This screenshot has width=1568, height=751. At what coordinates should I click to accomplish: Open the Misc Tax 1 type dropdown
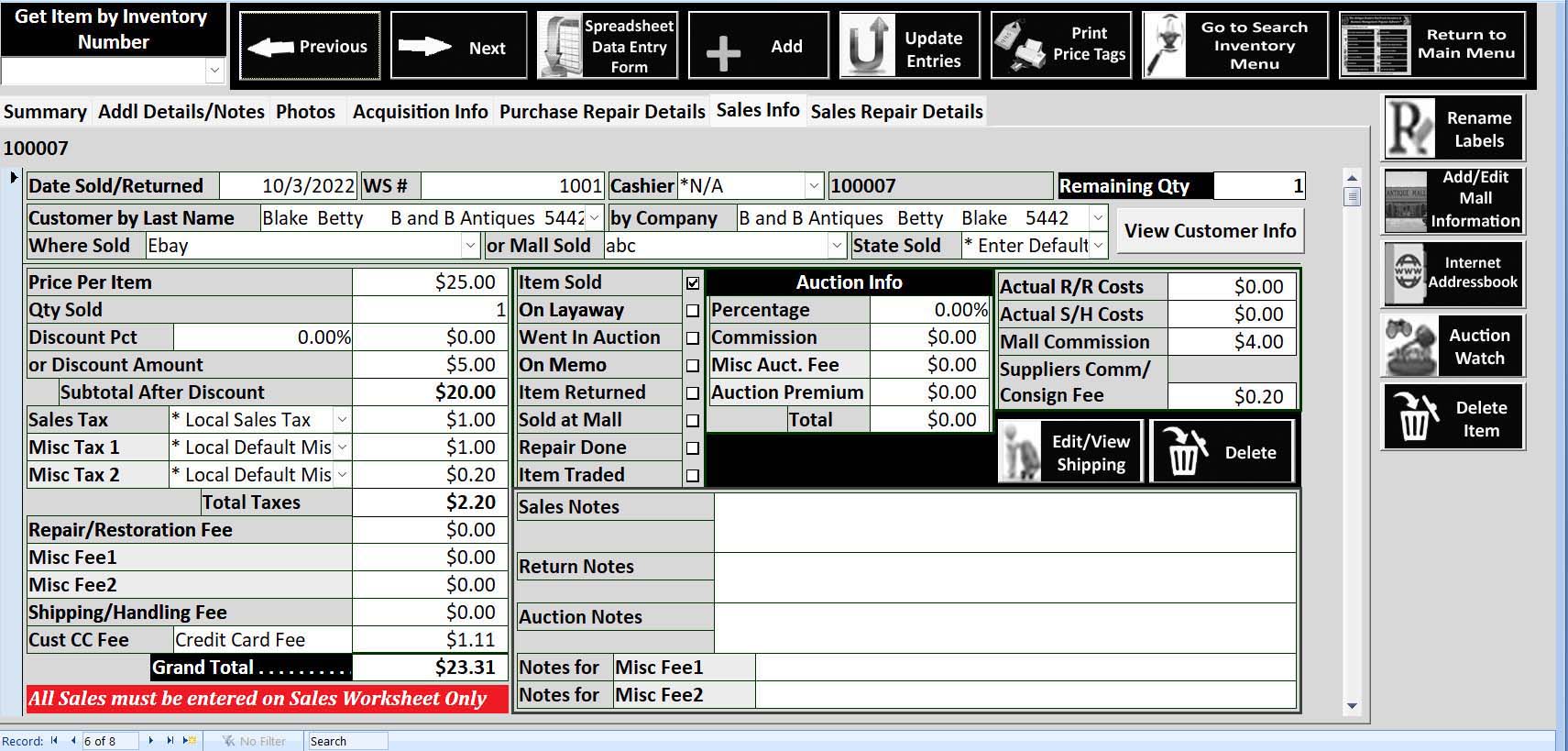(342, 447)
